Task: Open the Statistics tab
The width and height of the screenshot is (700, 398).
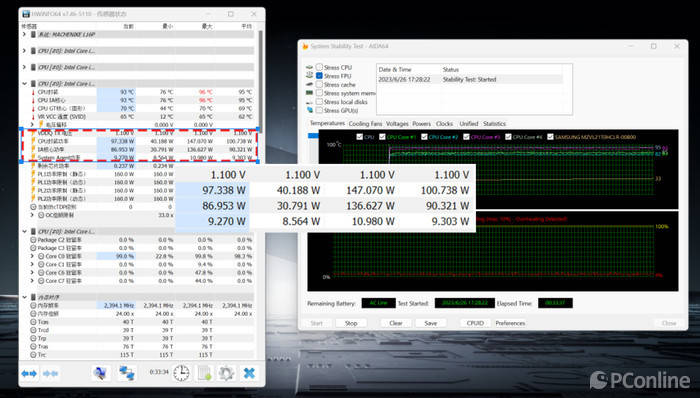Action: click(494, 124)
